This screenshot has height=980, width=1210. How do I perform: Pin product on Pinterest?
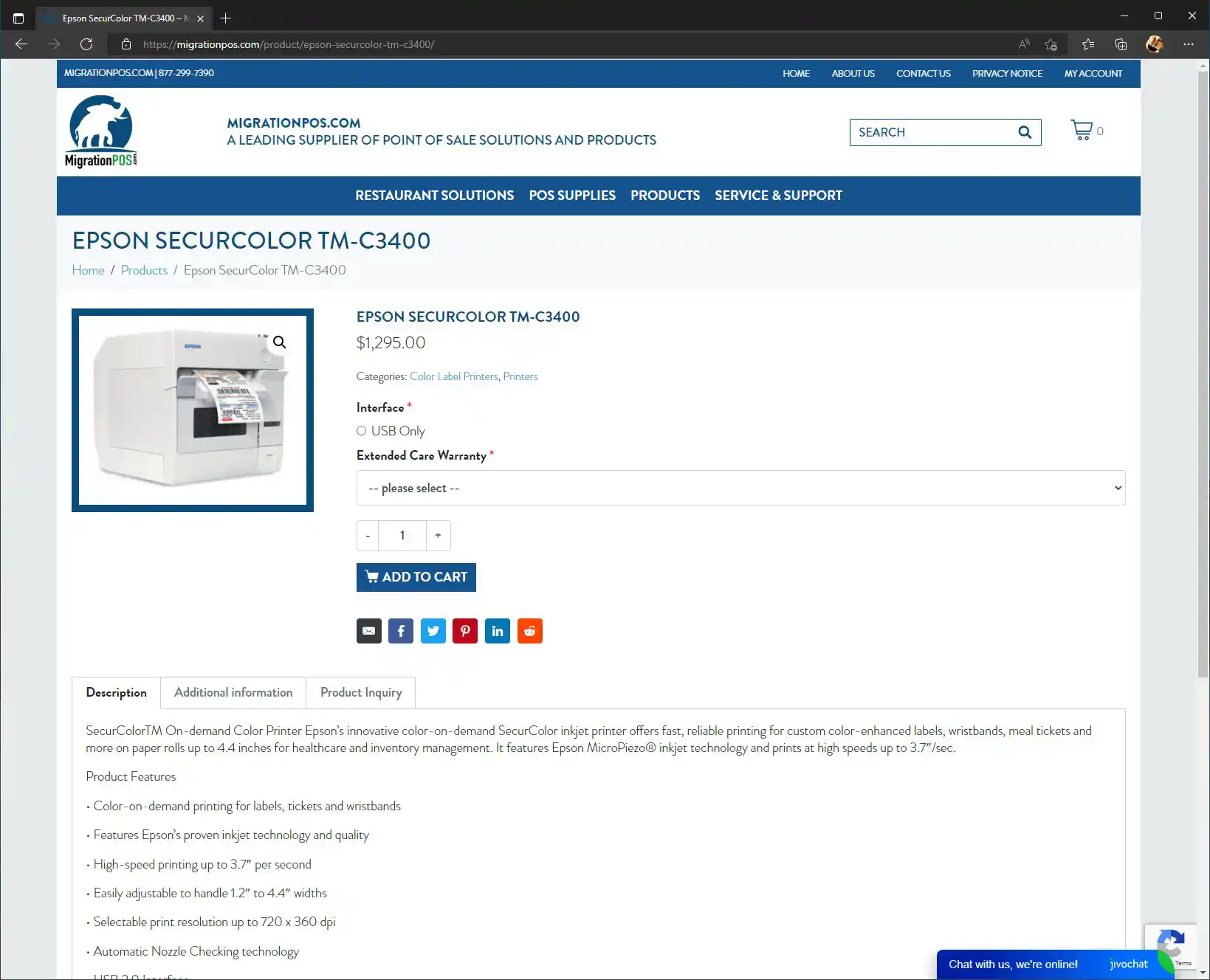coord(465,631)
